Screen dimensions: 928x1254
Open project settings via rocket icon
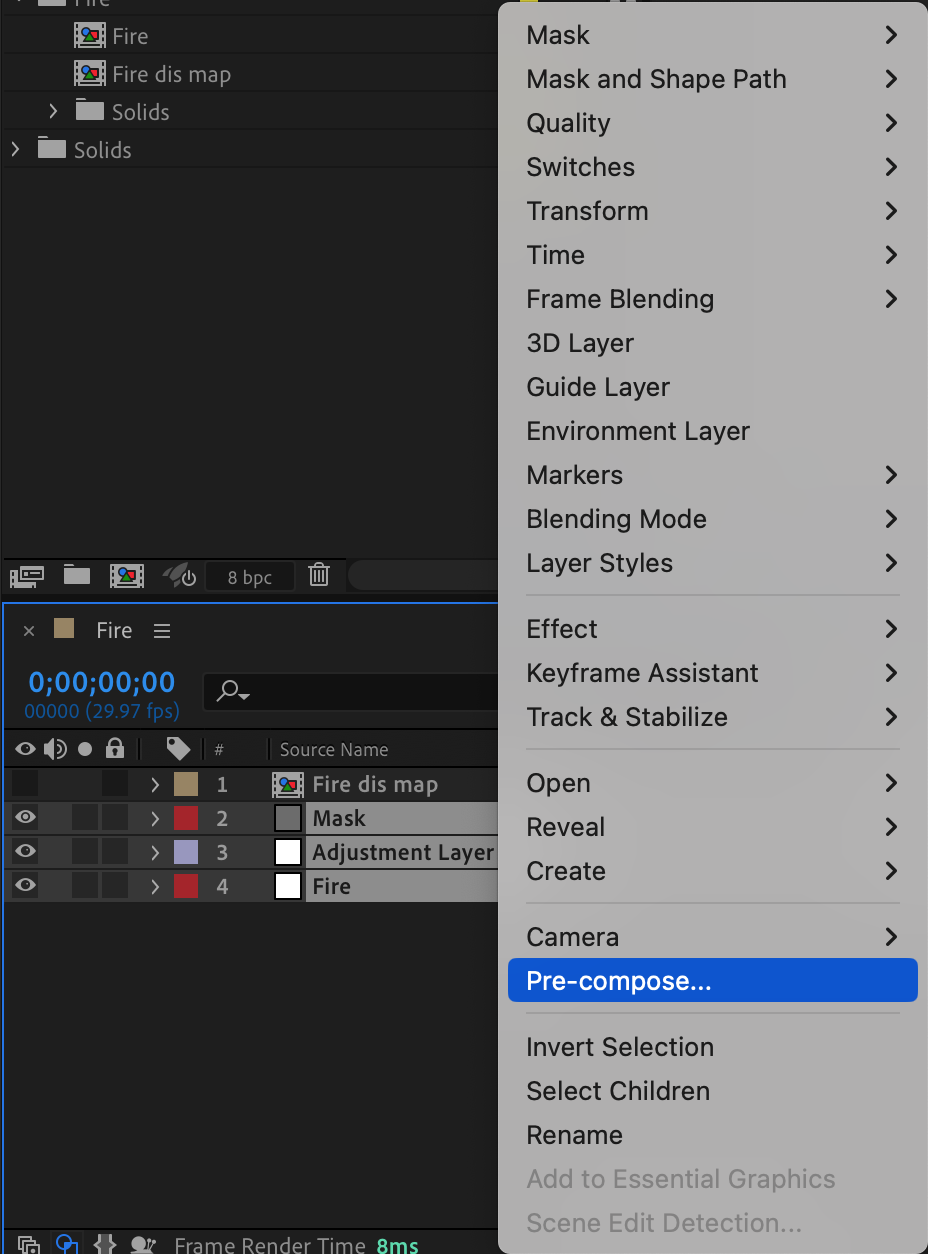point(179,576)
